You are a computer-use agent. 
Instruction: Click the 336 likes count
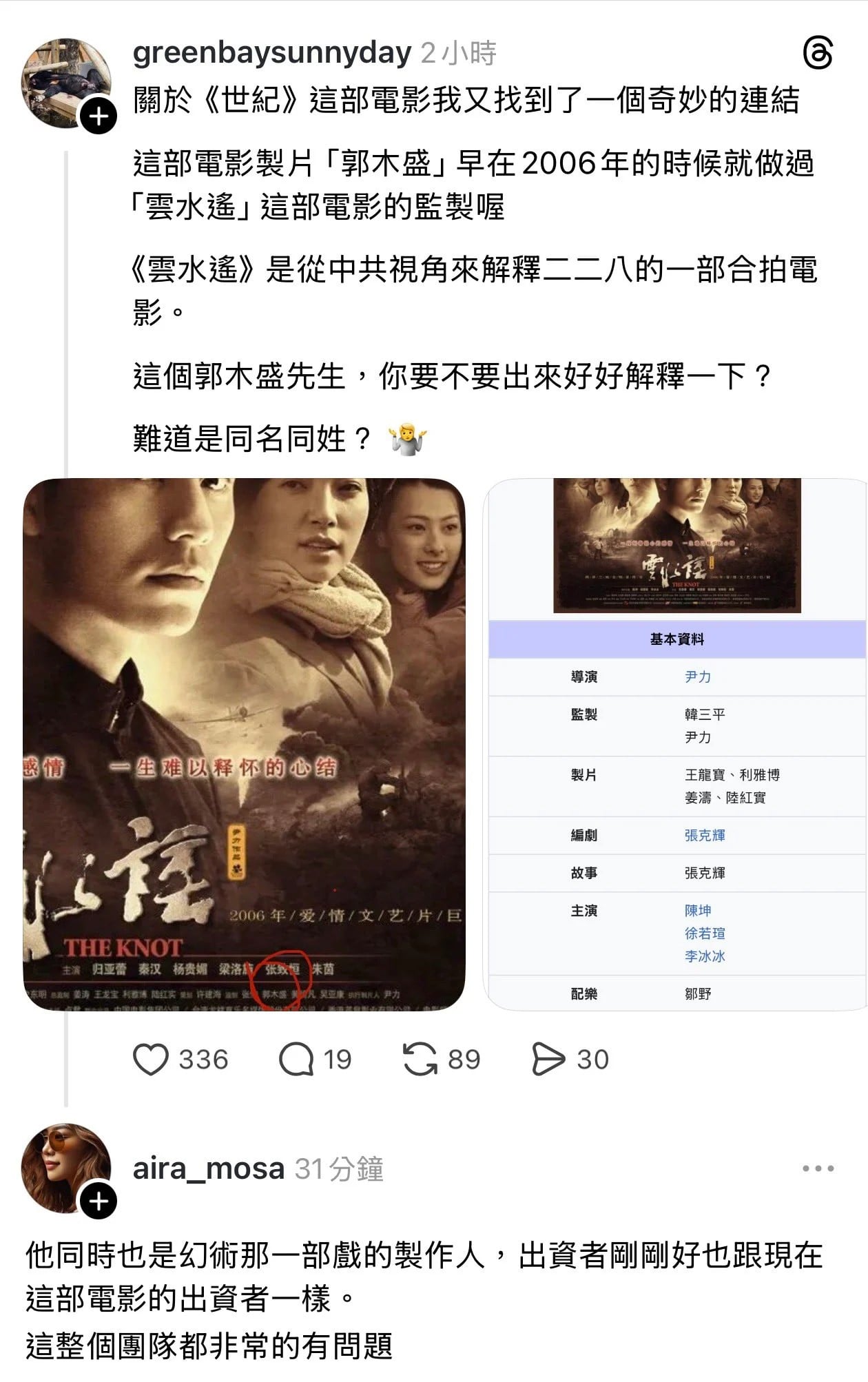click(203, 1060)
